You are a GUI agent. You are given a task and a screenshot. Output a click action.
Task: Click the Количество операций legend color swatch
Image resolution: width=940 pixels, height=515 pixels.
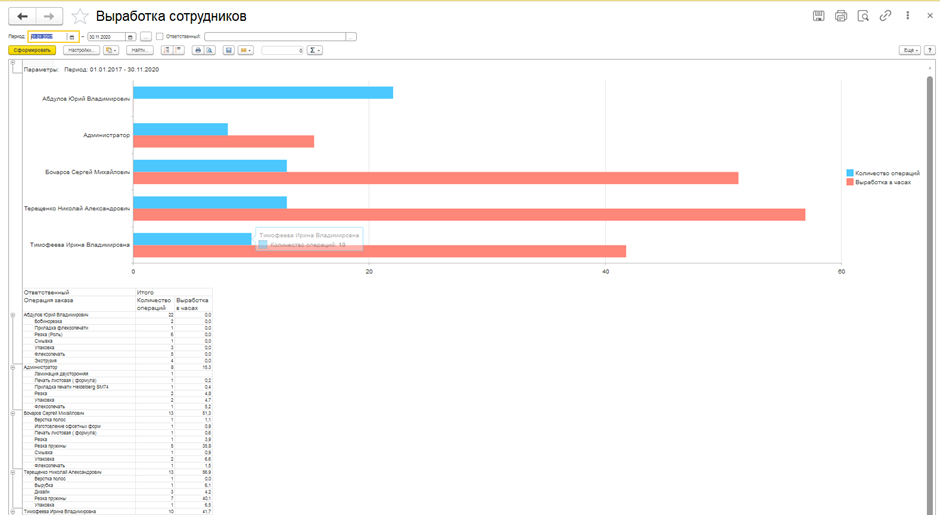[x=850, y=173]
